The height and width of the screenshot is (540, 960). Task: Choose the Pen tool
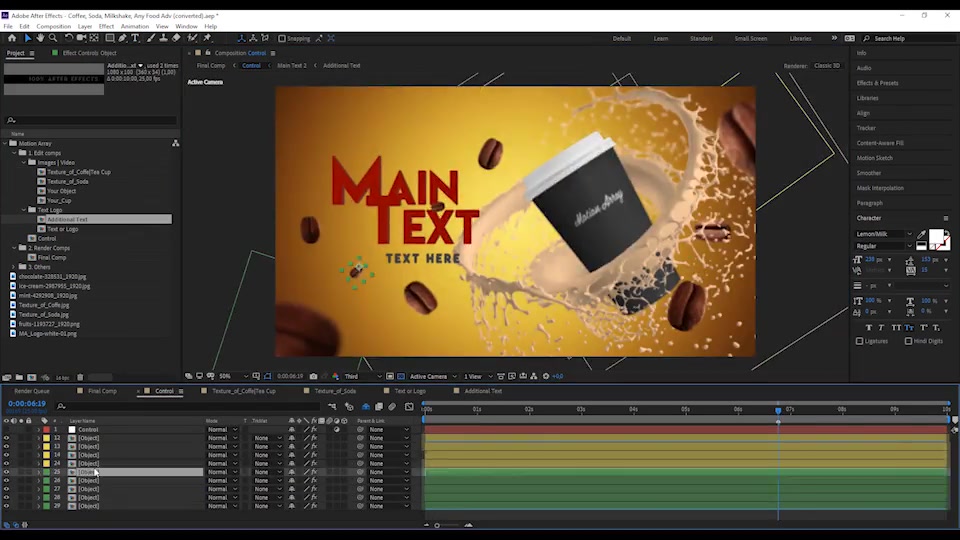click(122, 38)
